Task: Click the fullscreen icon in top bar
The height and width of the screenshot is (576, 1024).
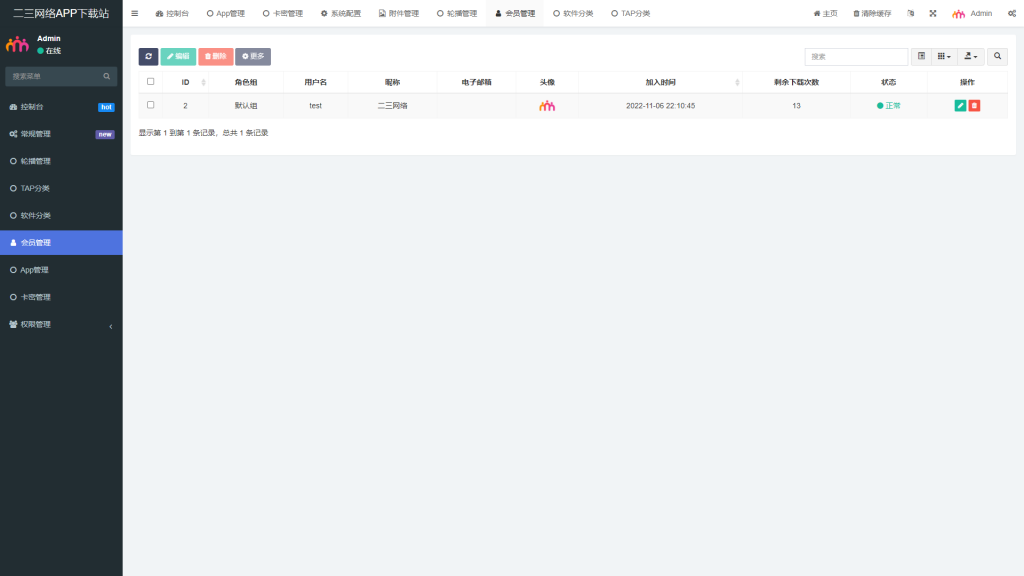Action: (933, 14)
